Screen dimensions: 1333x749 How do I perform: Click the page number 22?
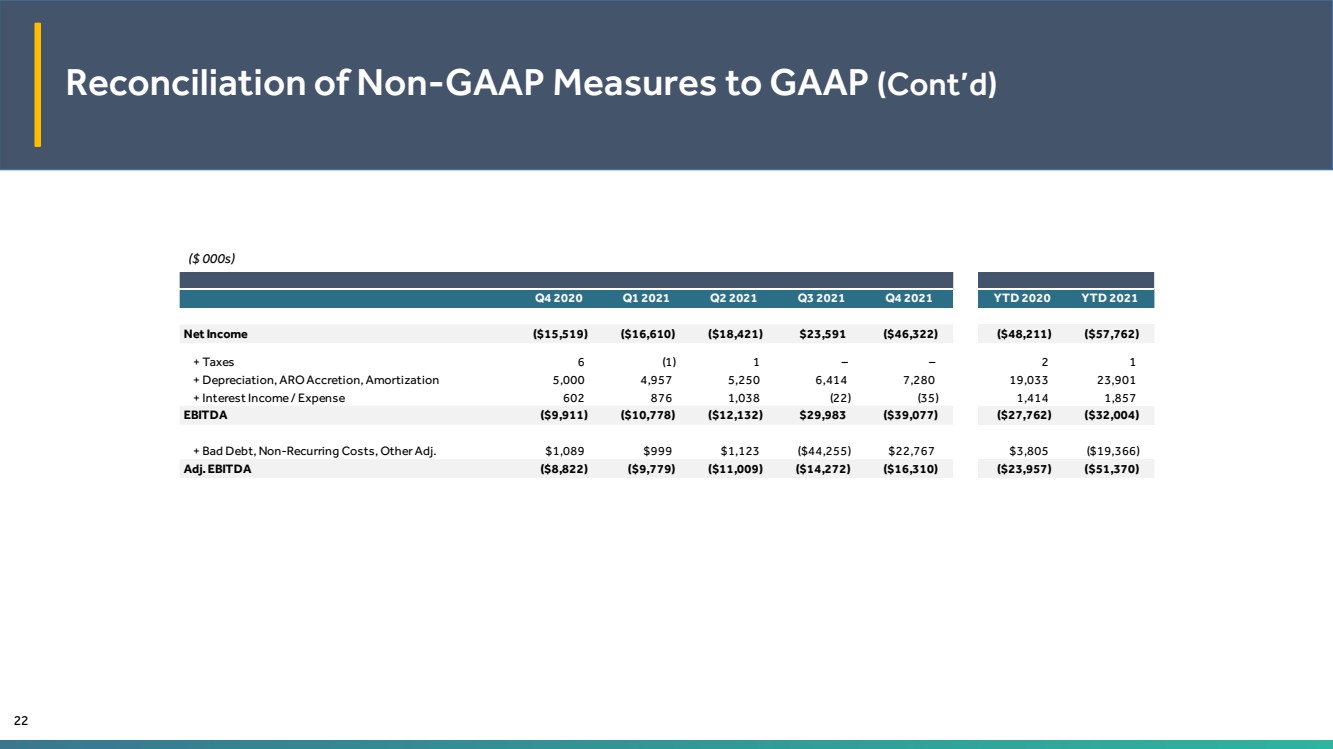point(20,721)
